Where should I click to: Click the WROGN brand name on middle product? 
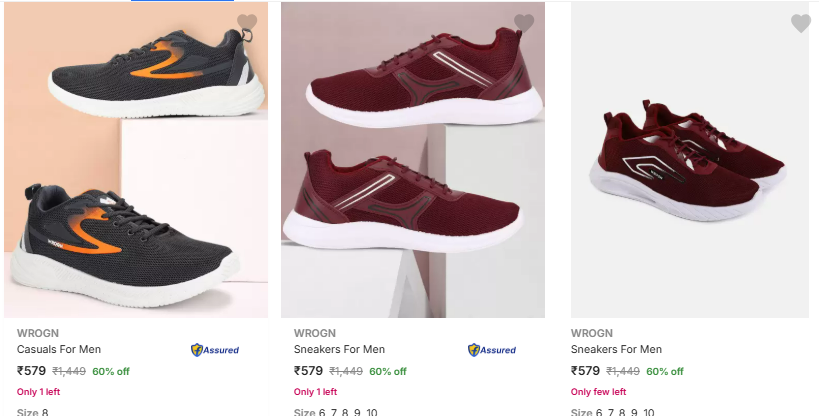coord(314,333)
